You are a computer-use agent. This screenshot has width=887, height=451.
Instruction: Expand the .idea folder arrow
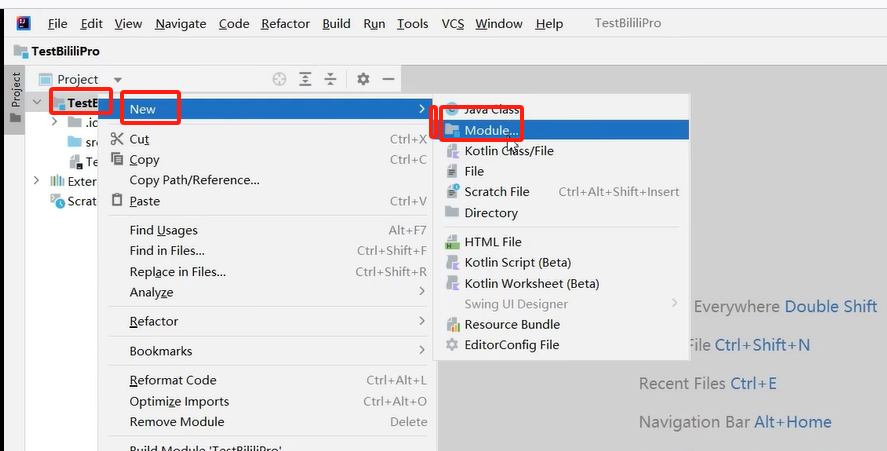pos(54,122)
